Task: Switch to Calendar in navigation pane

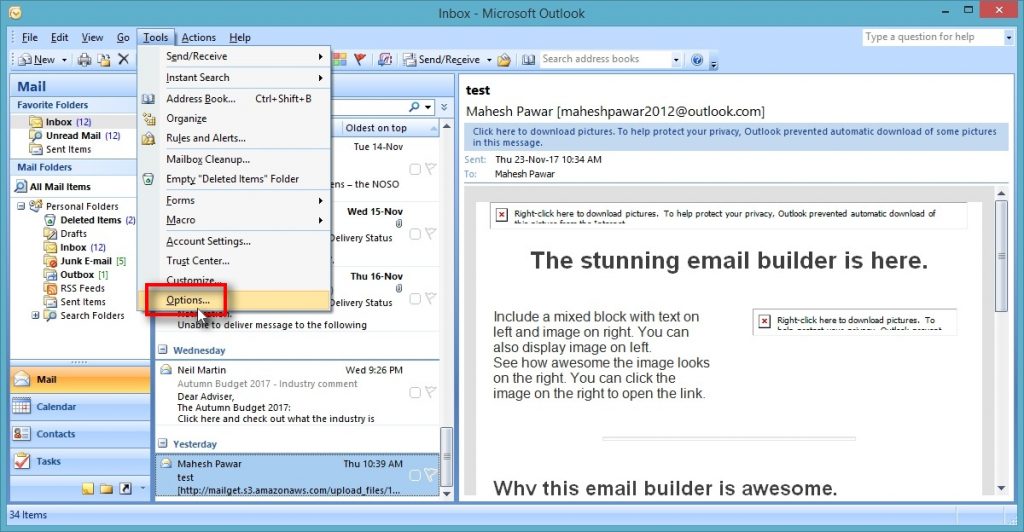Action: pyautogui.click(x=80, y=407)
